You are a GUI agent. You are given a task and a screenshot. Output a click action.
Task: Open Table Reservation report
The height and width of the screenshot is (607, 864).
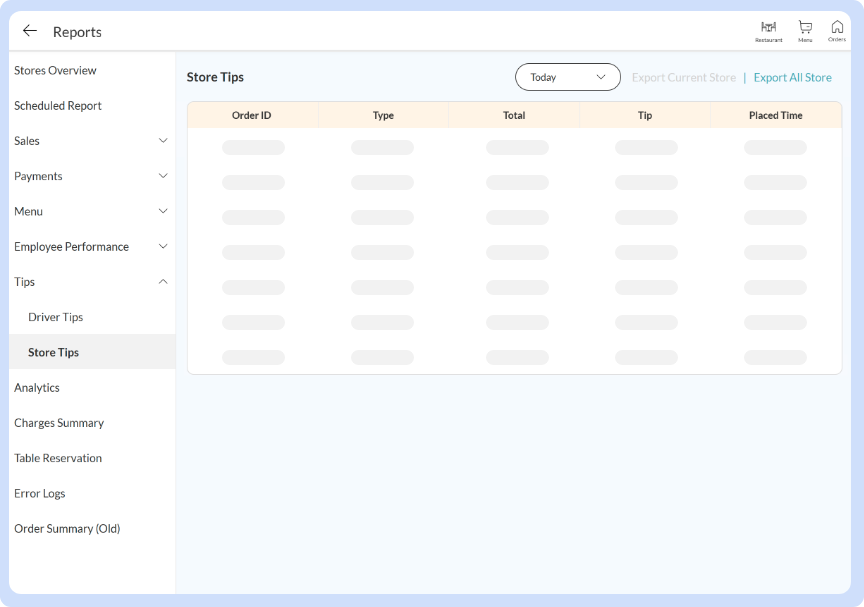pos(58,458)
